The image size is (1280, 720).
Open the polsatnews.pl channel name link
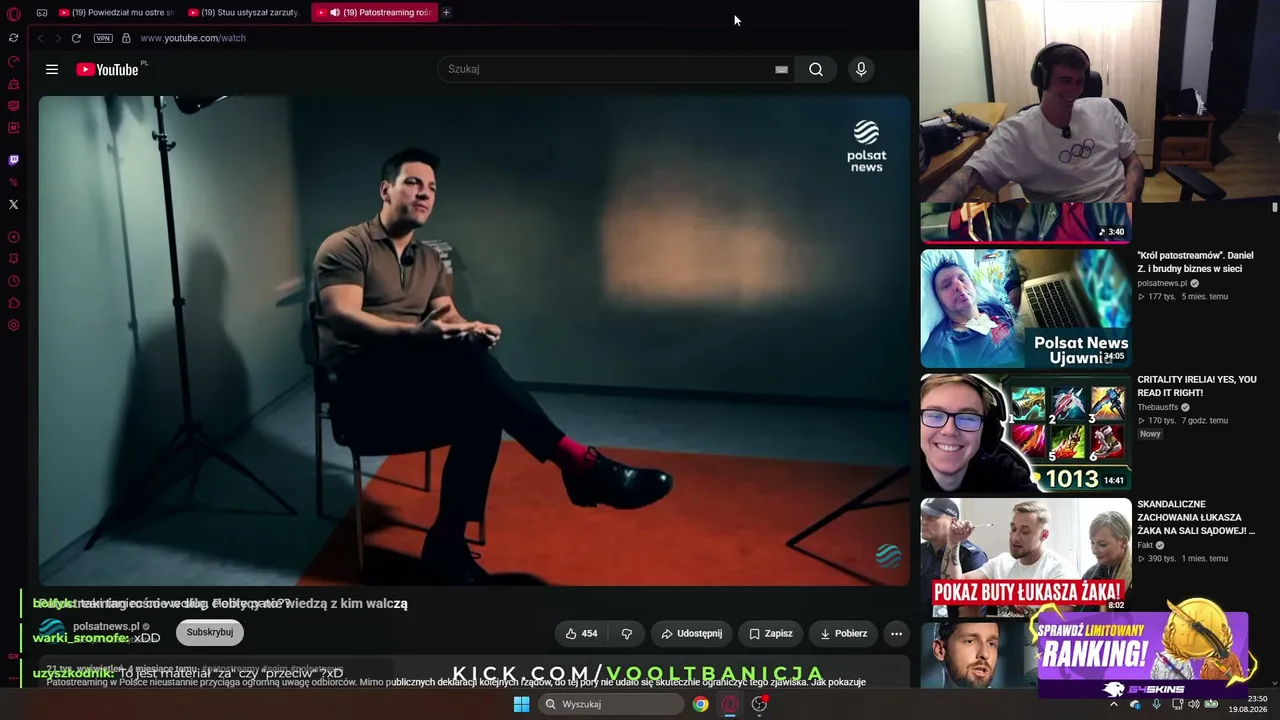[x=106, y=626]
